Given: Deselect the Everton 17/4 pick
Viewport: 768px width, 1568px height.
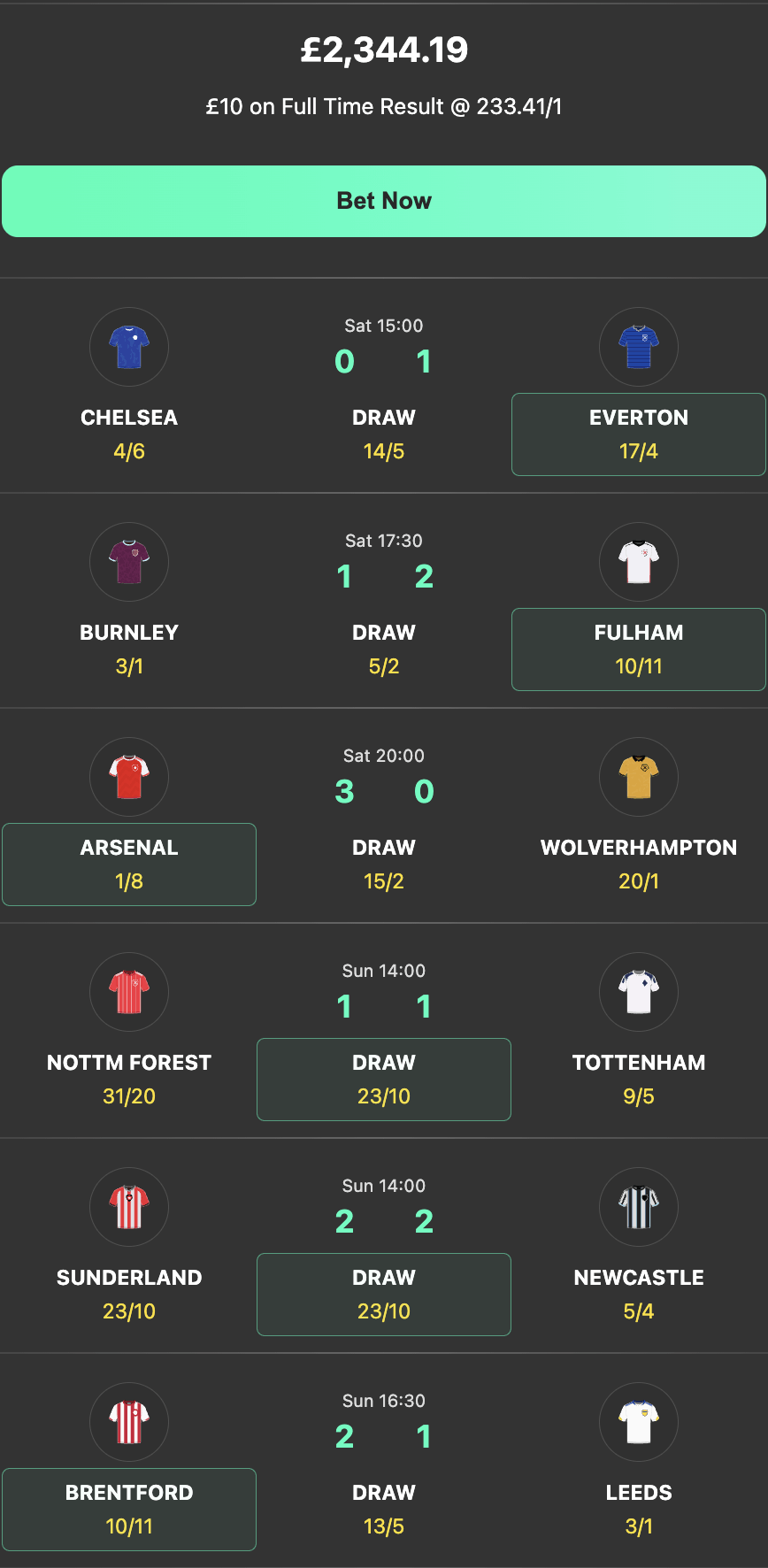Looking at the screenshot, I should 639,434.
